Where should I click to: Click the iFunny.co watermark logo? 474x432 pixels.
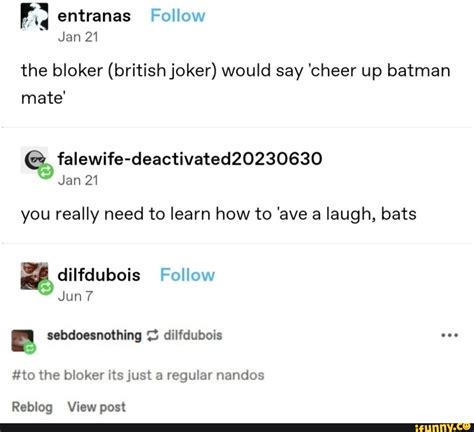coord(441,427)
